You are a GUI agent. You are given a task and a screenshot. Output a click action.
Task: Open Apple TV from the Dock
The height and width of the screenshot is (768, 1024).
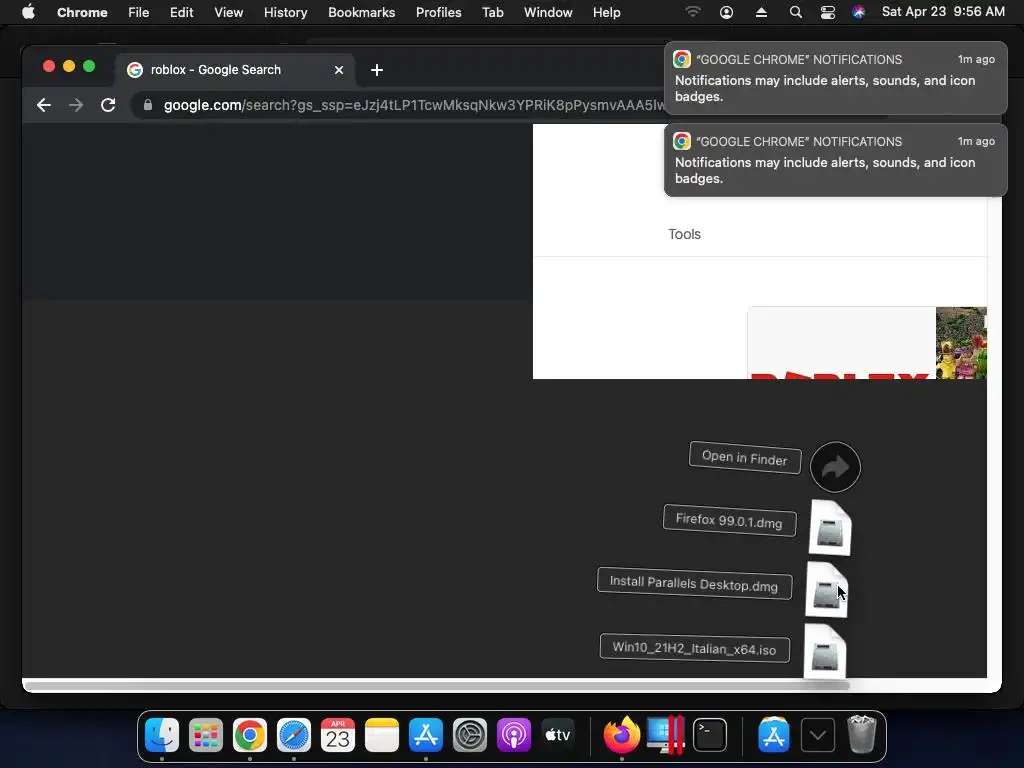tap(558, 735)
